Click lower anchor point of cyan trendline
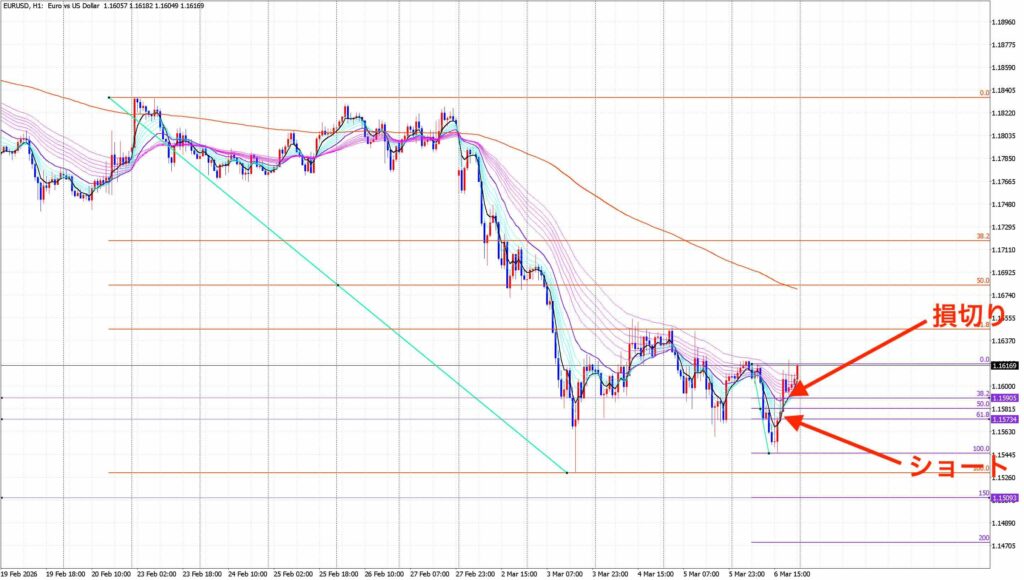The width and height of the screenshot is (1024, 580). 567,472
